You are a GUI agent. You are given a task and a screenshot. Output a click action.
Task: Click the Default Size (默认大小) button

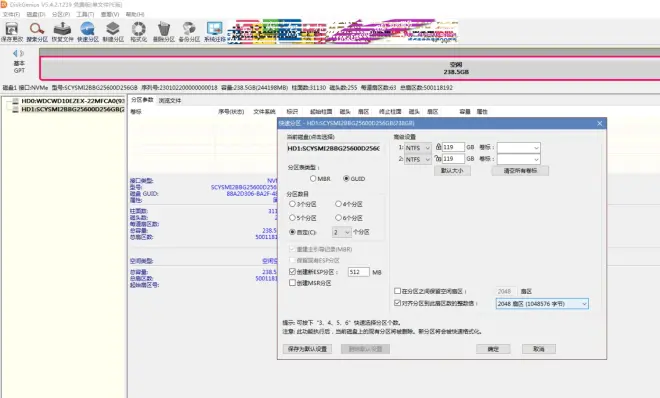tap(452, 171)
